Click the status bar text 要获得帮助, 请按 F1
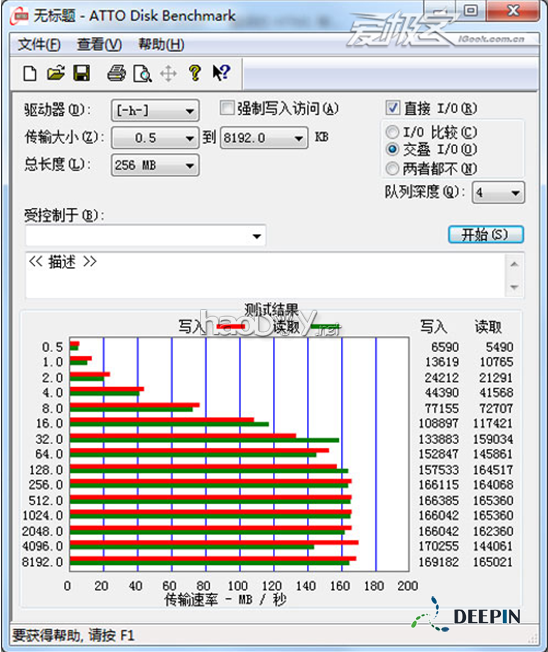548x652 pixels. [73, 635]
